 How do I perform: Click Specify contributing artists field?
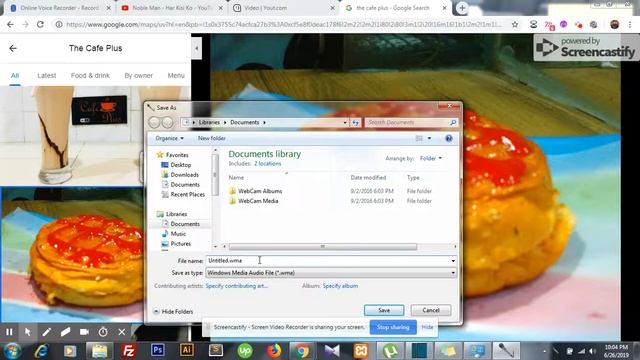click(x=237, y=286)
